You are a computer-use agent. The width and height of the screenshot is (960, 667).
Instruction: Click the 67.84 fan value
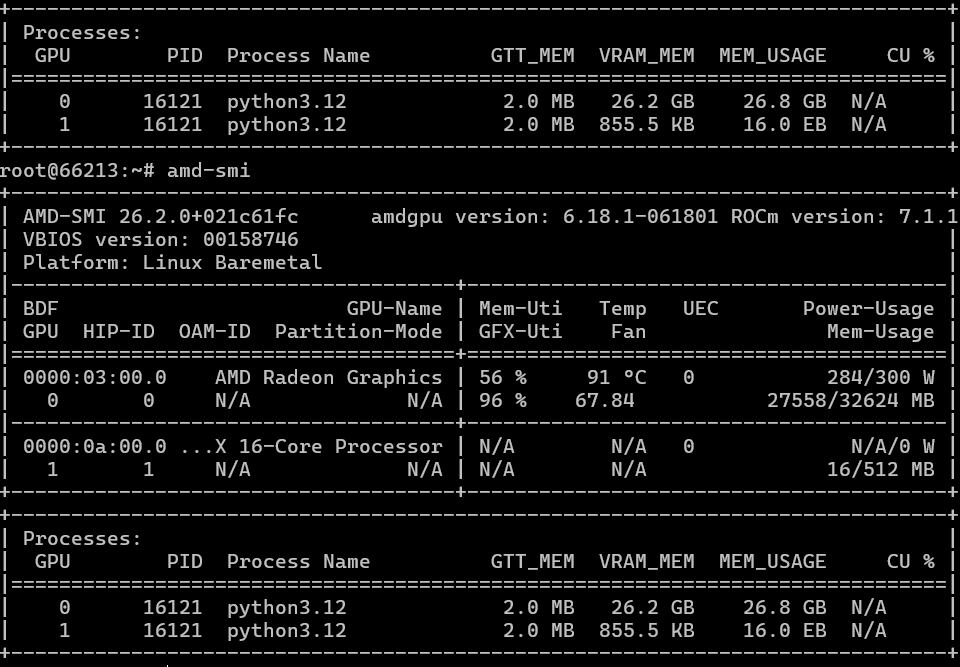[604, 401]
